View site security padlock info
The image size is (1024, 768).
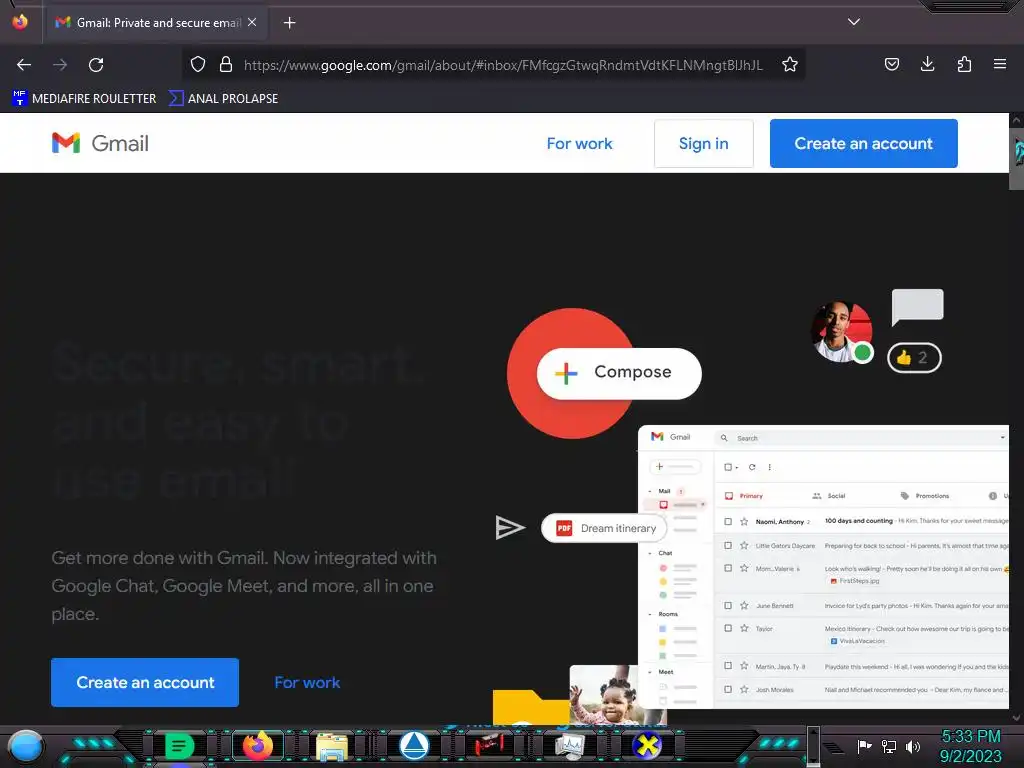(226, 64)
